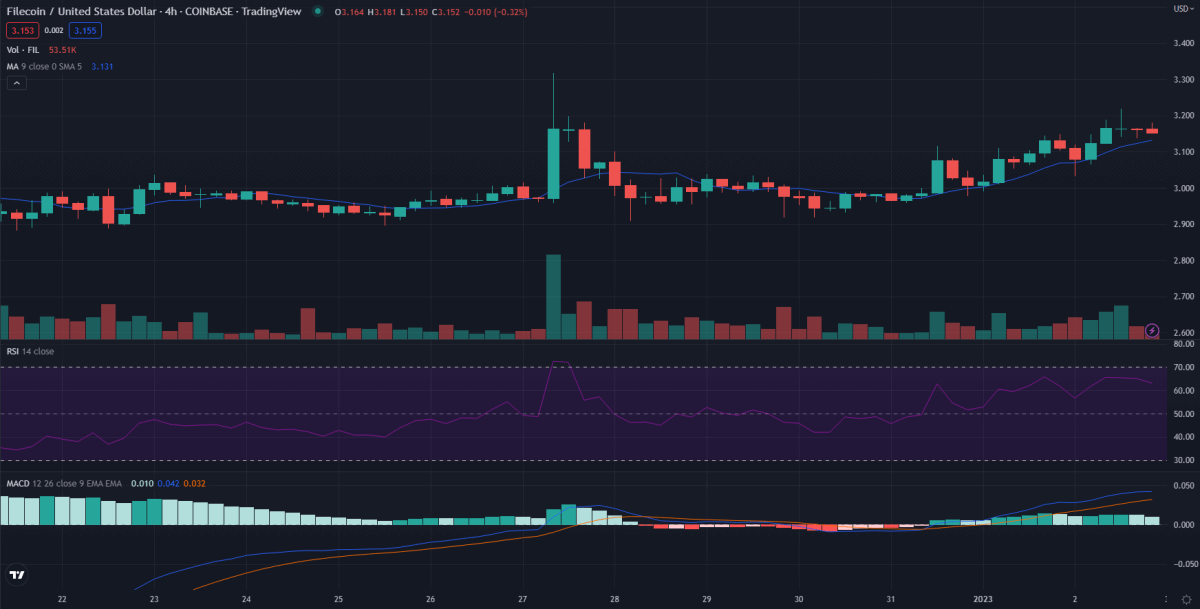Click the −0.010 (−0.32%) change value
1200x609 pixels.
(494, 11)
